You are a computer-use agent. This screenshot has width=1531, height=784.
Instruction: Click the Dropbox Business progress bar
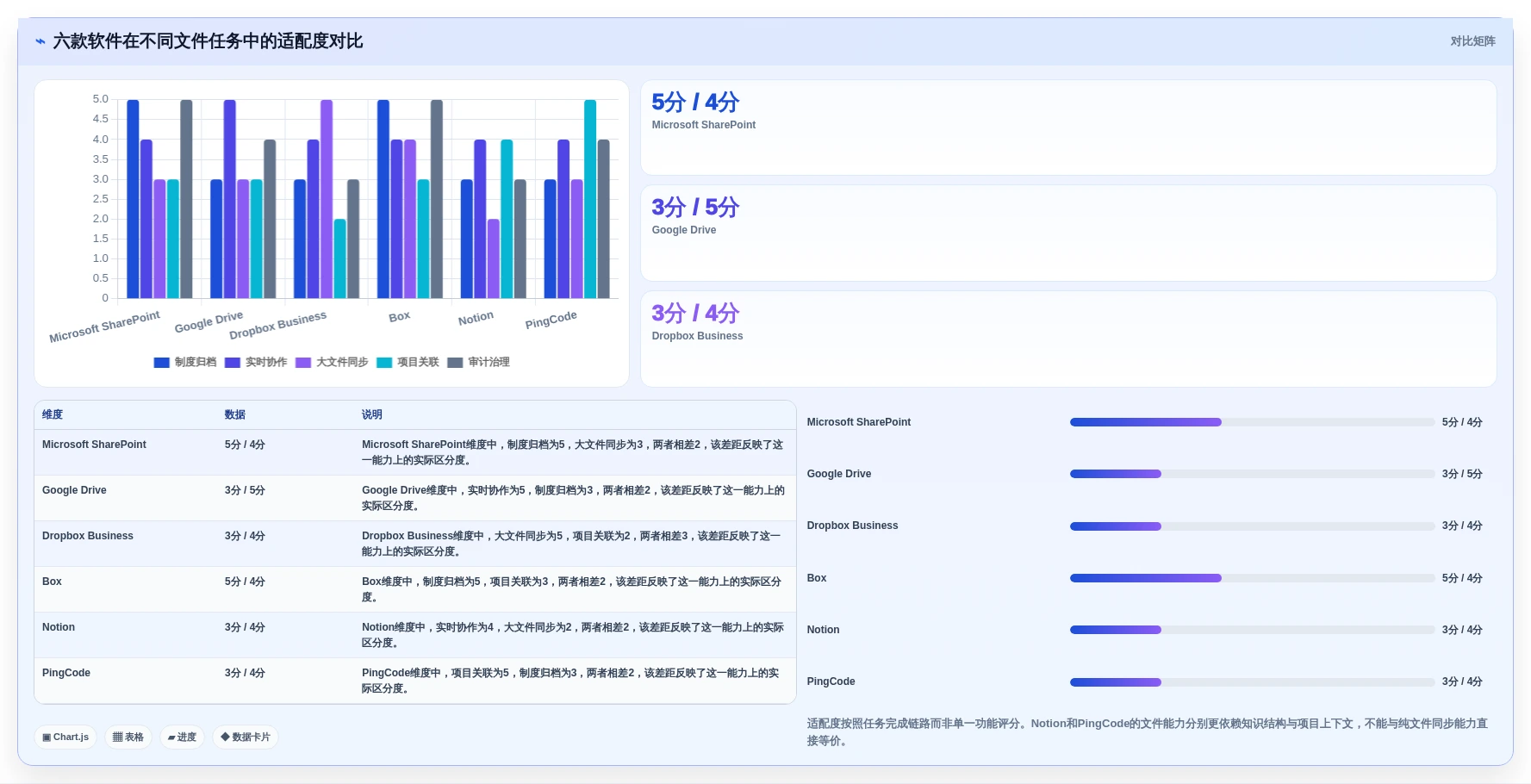tap(1252, 526)
